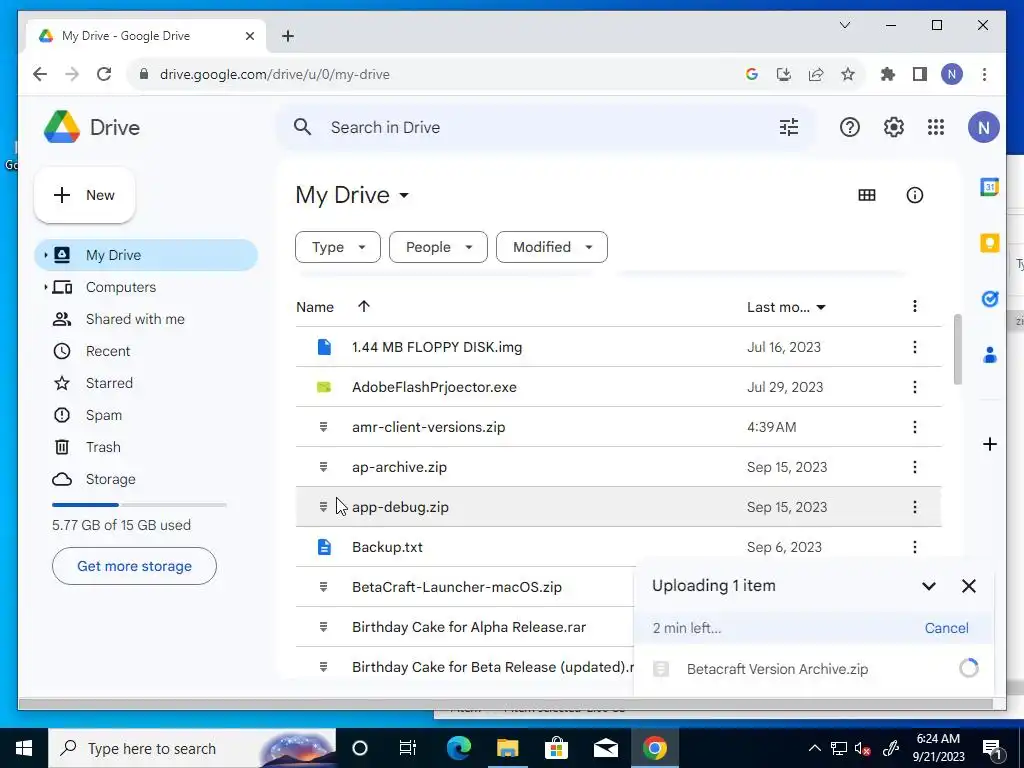Image resolution: width=1024 pixels, height=768 pixels.
Task: Click the New button
Action: click(x=84, y=195)
